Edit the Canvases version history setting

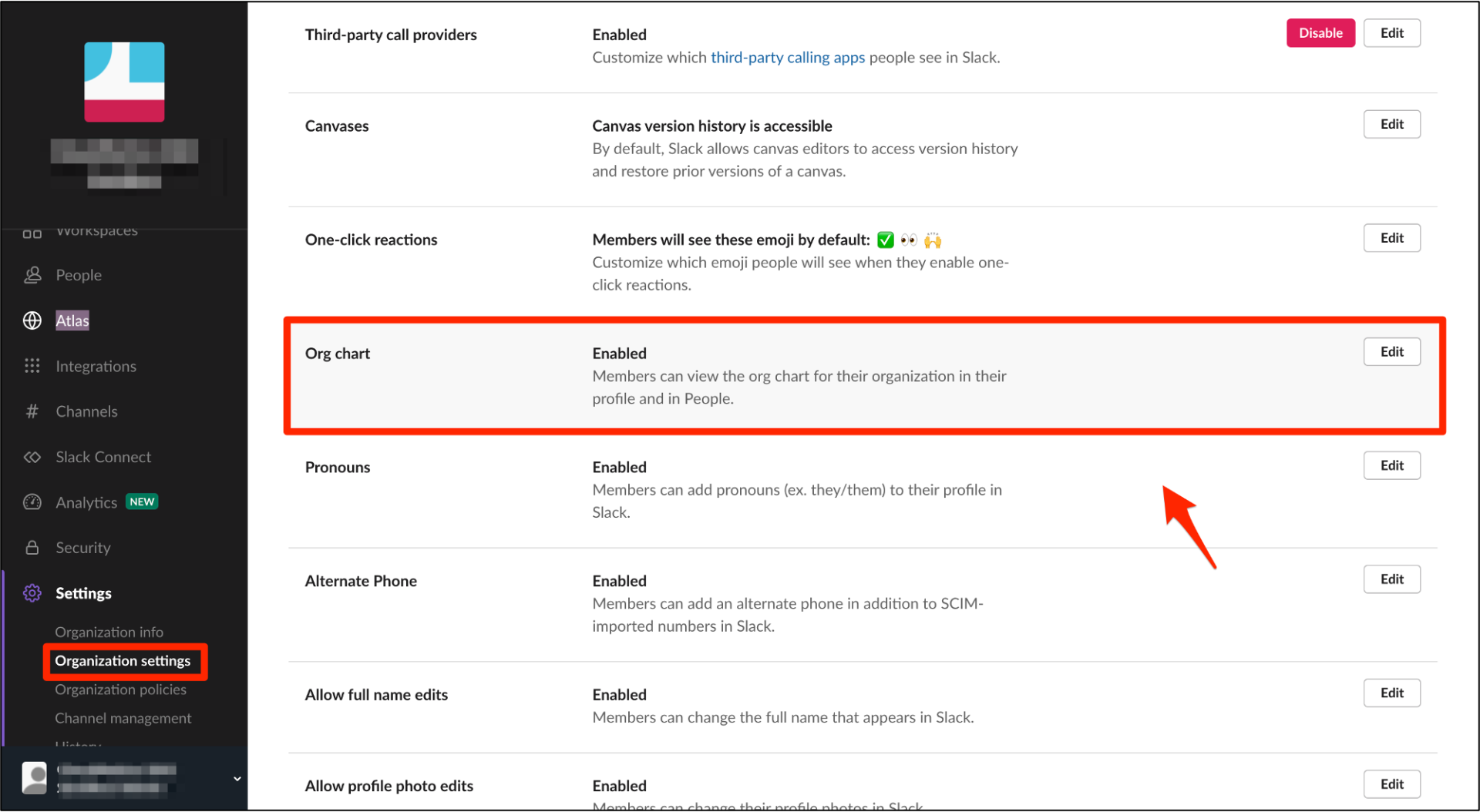pyautogui.click(x=1391, y=123)
